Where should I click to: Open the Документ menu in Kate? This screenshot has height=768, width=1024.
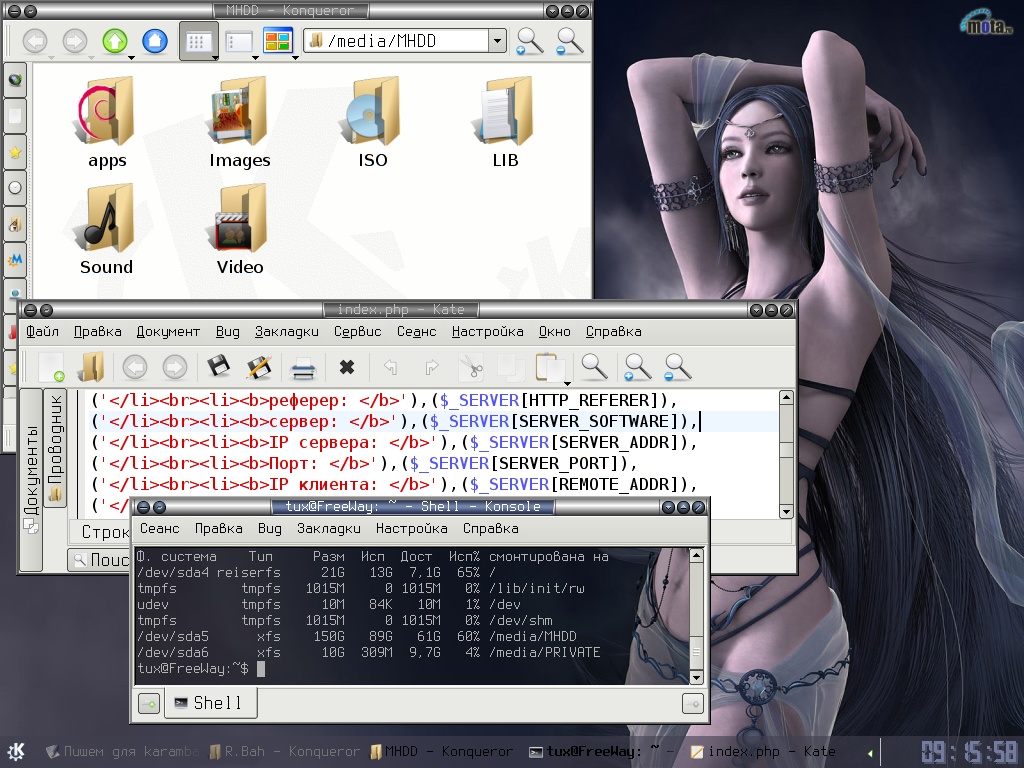pyautogui.click(x=168, y=332)
